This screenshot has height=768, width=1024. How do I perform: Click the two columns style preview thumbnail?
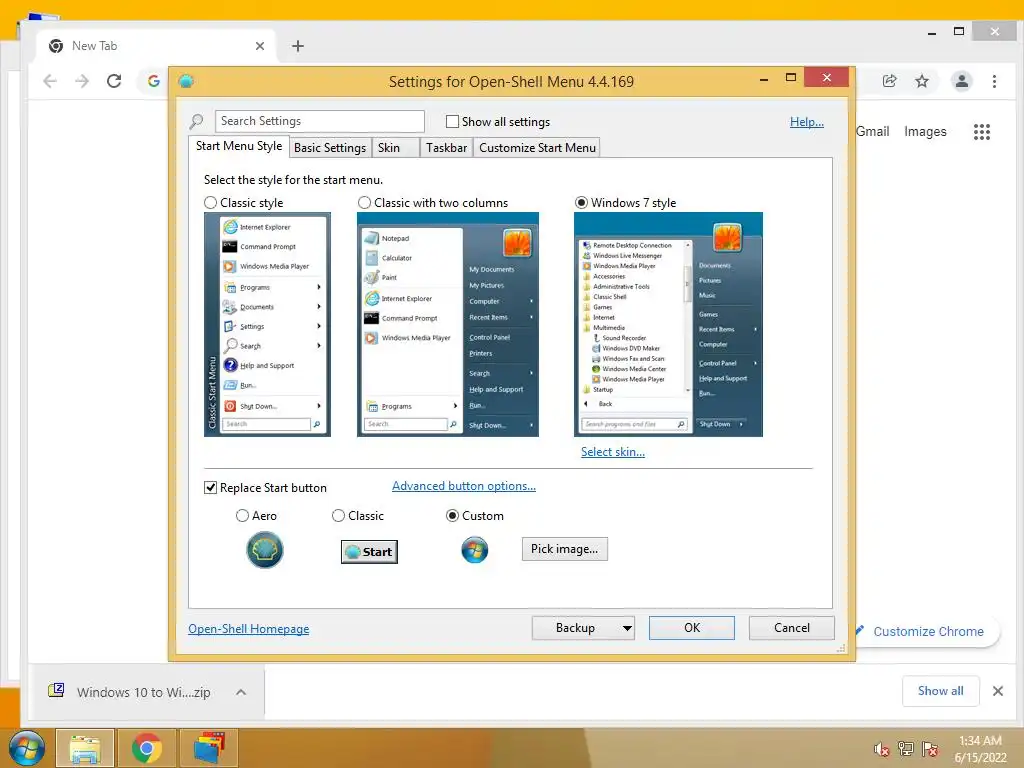click(448, 325)
